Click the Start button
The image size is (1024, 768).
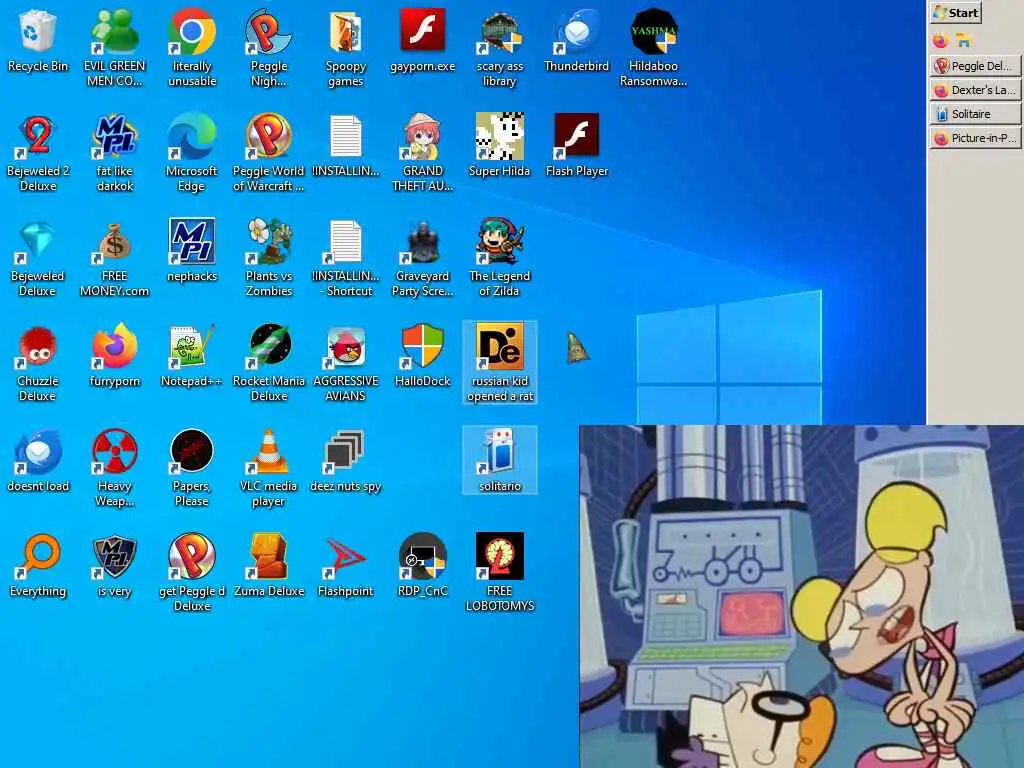click(956, 12)
